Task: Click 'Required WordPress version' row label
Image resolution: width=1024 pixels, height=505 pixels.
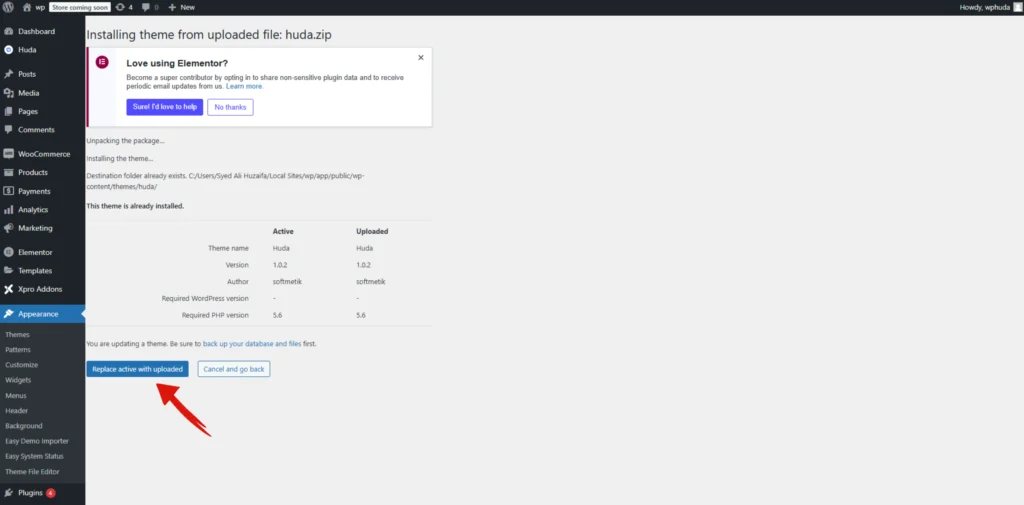Action: pos(205,299)
